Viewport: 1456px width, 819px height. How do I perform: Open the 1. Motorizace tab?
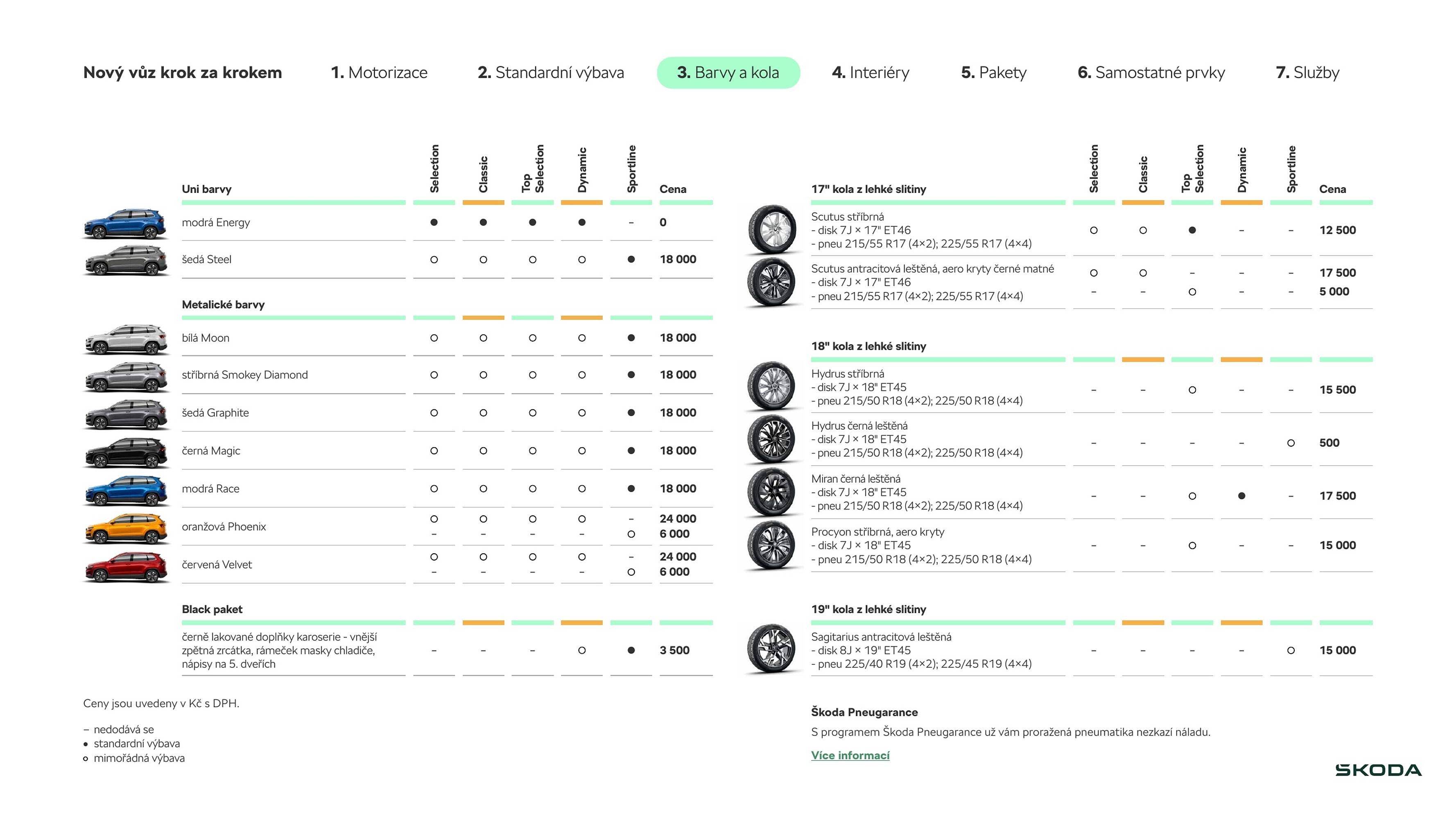pos(379,72)
